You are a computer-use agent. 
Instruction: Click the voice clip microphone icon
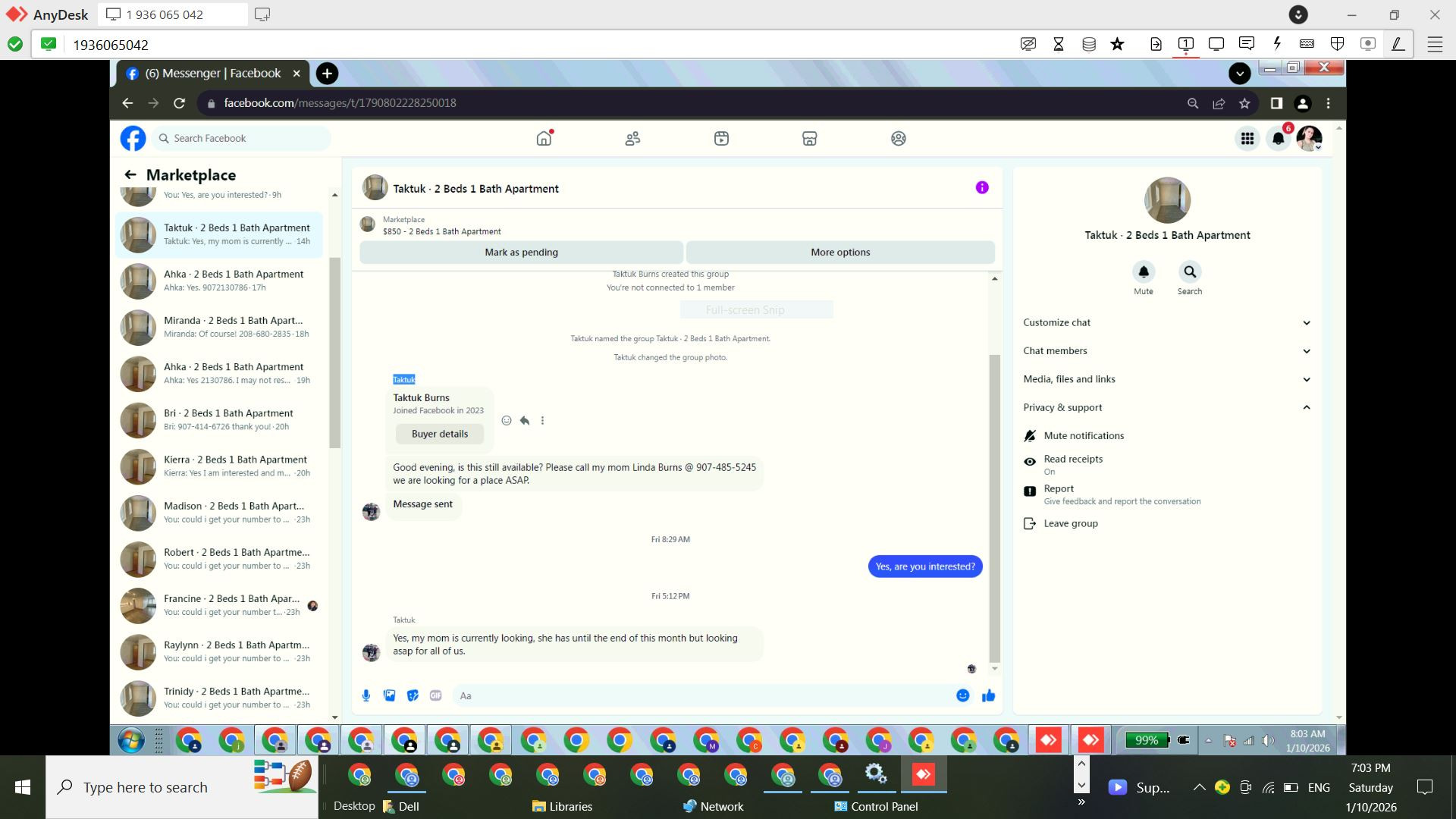366,695
